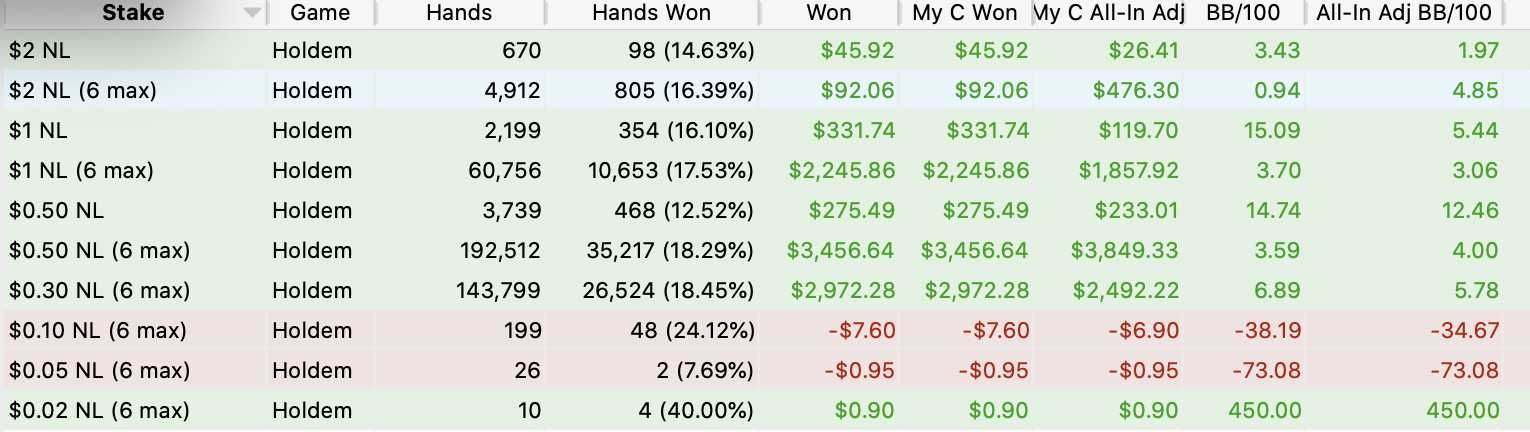The image size is (1530, 432).
Task: Sort by My C Won column
Action: pos(965,14)
